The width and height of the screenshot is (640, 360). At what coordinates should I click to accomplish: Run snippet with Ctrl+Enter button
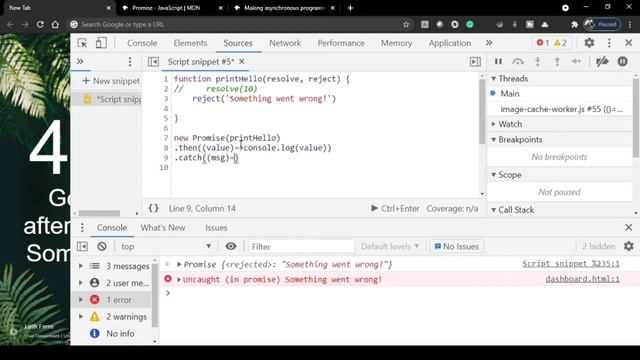click(395, 209)
